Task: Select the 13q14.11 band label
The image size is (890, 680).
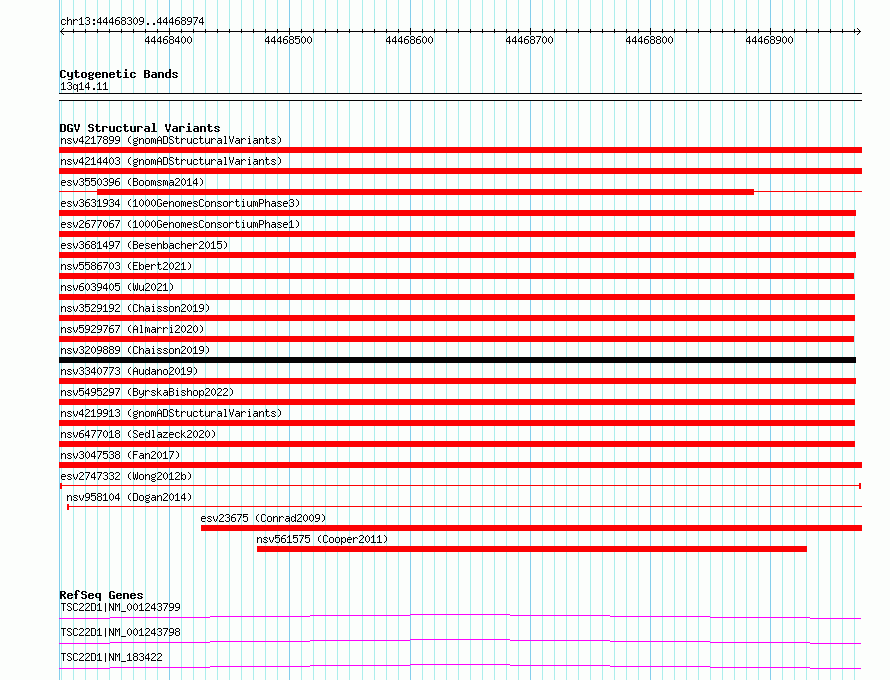Action: click(x=84, y=86)
